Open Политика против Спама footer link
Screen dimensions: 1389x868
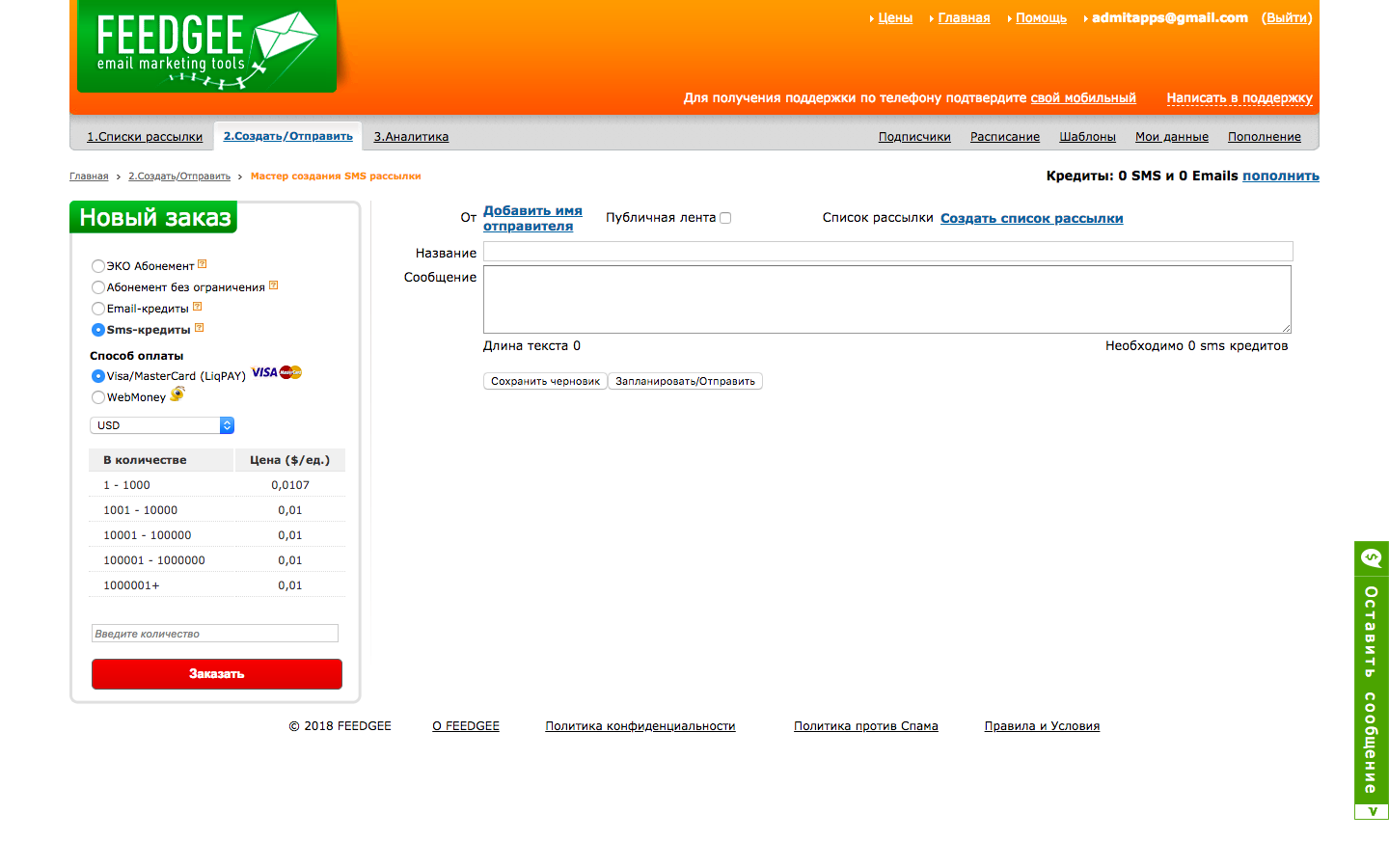click(866, 726)
